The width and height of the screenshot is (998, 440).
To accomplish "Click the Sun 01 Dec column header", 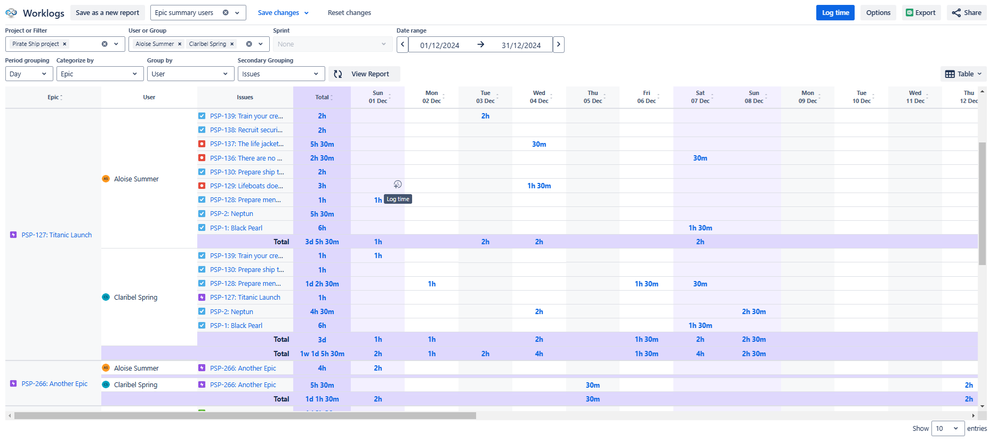I will pyautogui.click(x=378, y=97).
